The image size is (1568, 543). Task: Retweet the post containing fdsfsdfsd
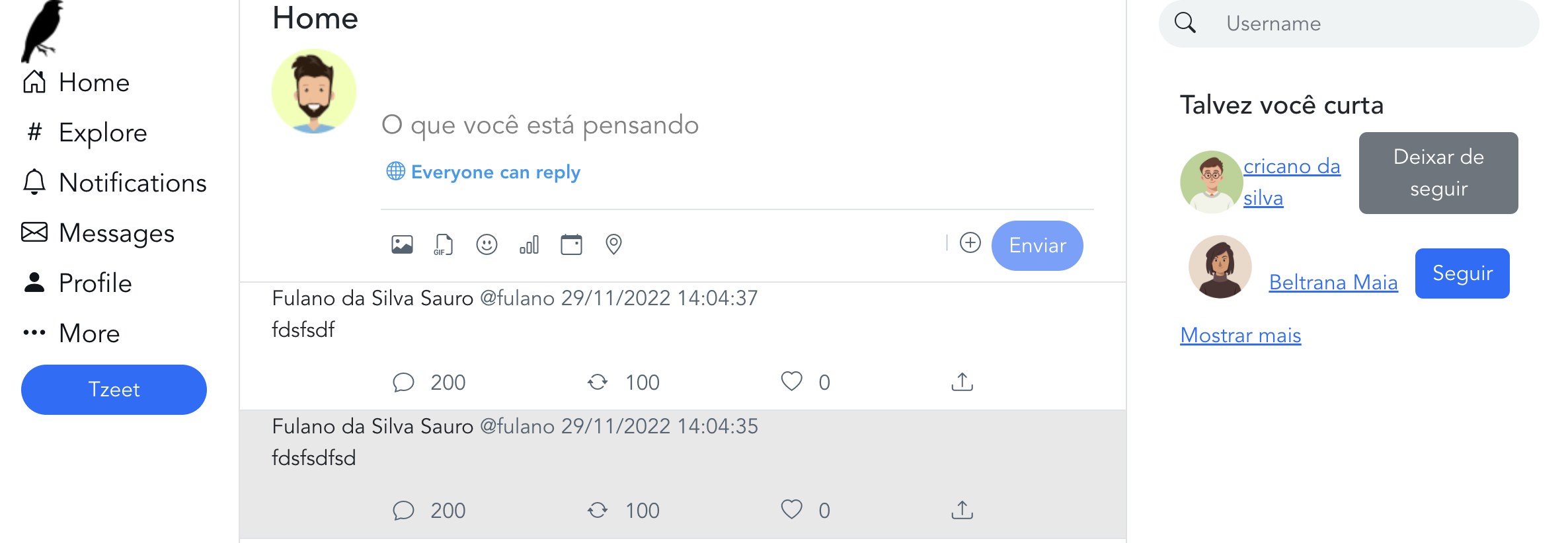tap(598, 509)
